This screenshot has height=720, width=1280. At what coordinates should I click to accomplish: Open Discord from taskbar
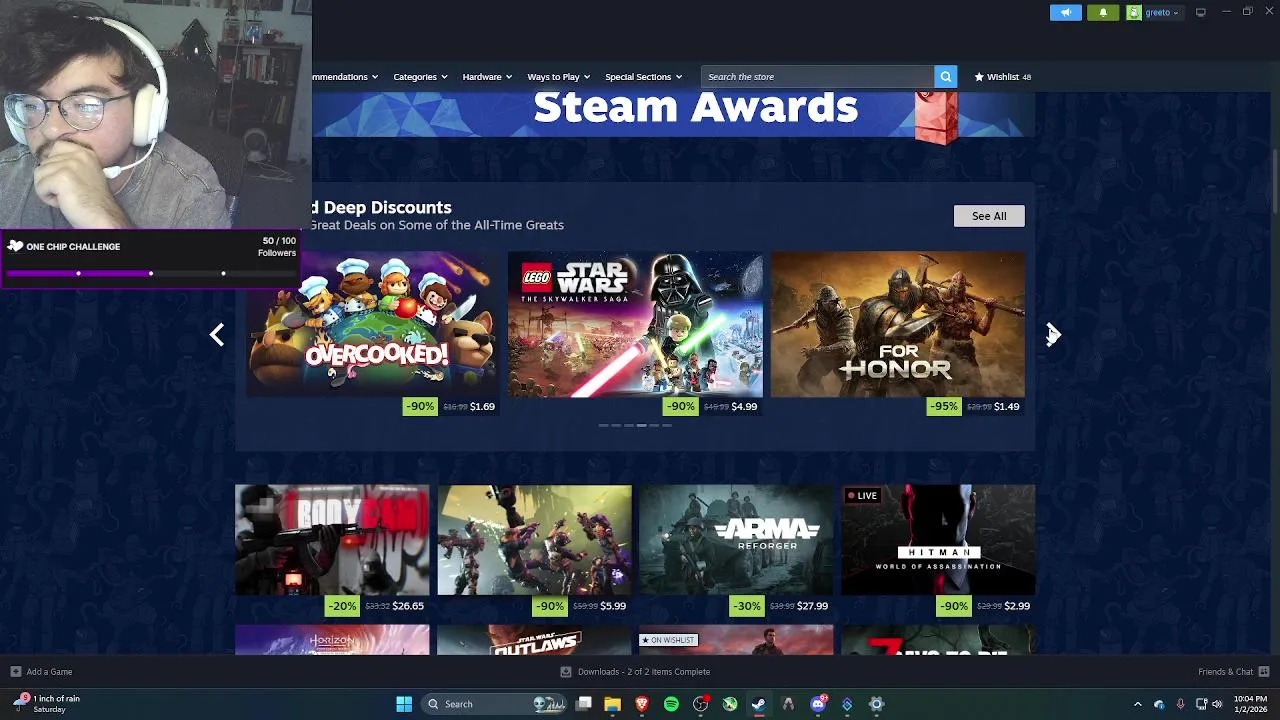click(818, 704)
